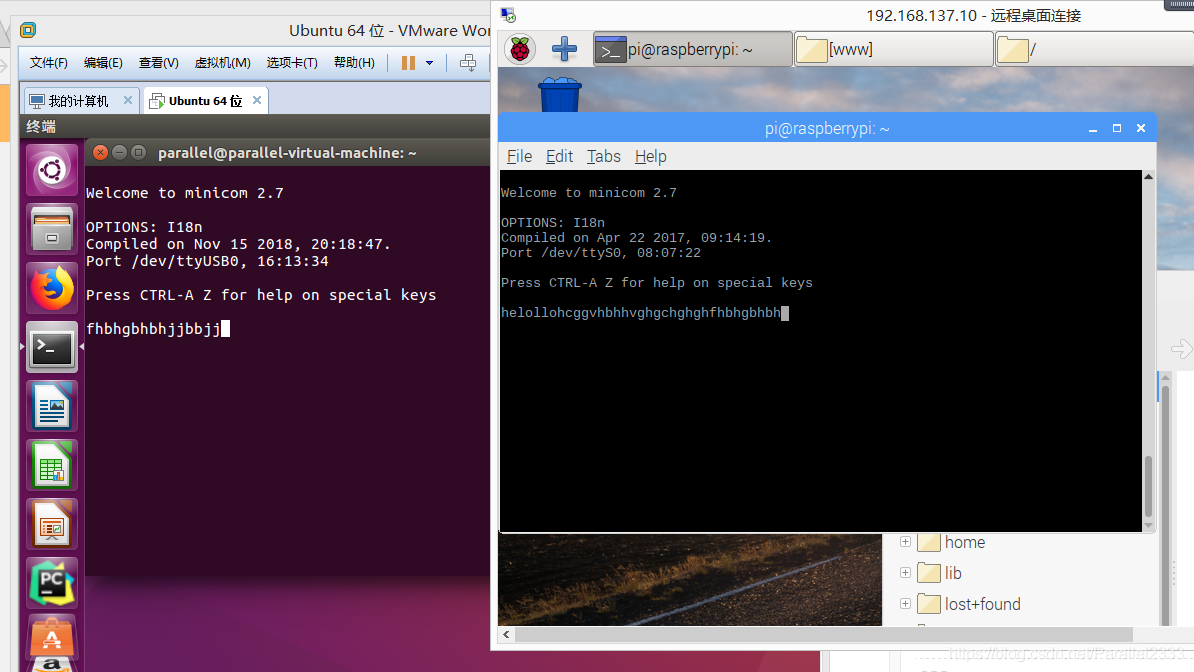
Task: Click Pi terminal scrollbar up arrow
Action: coord(1148,177)
